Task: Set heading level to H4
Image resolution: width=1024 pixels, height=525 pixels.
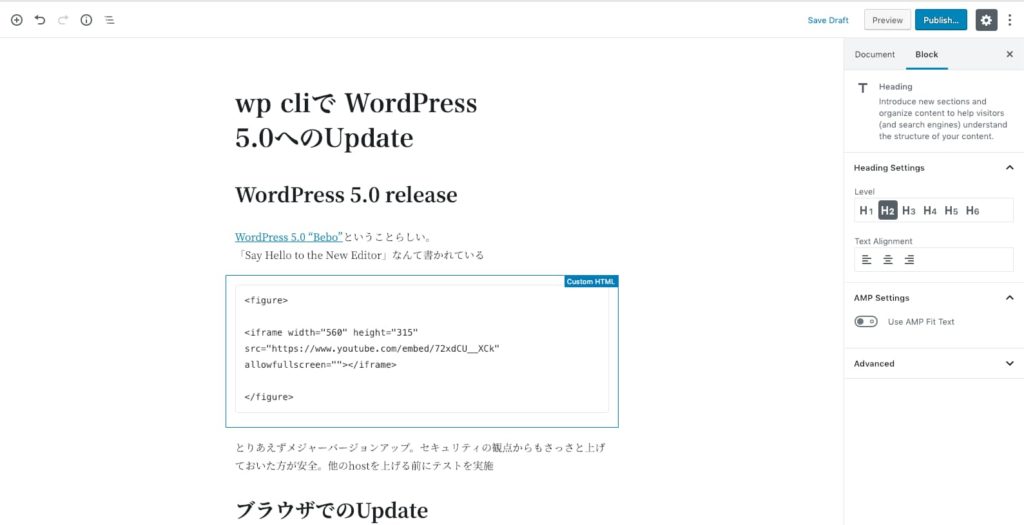Action: pos(930,210)
